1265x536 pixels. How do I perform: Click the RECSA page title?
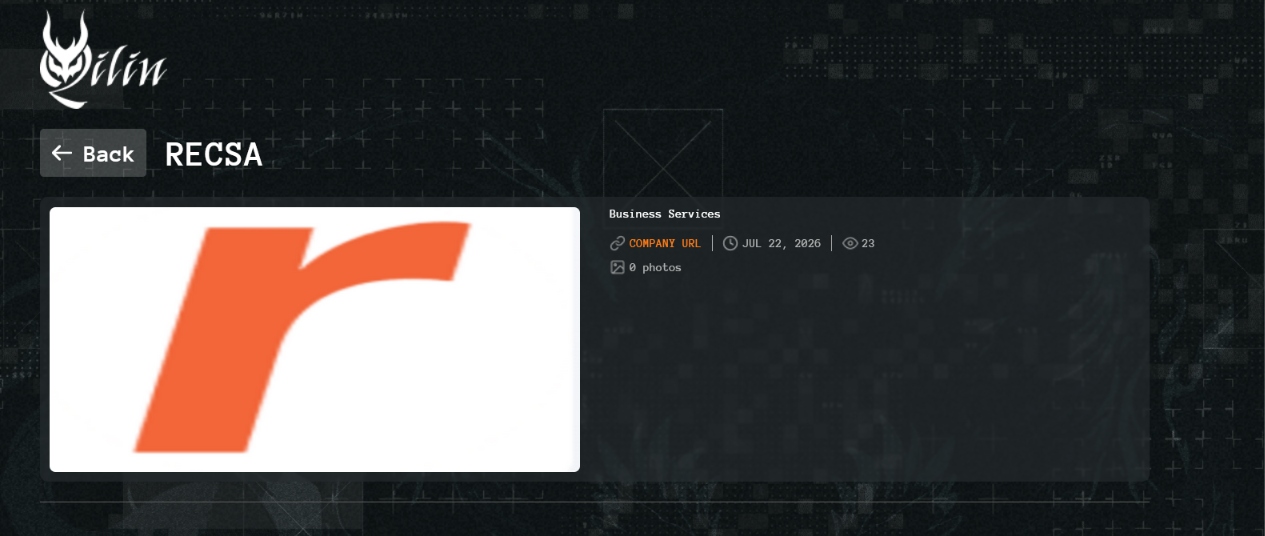pos(214,154)
